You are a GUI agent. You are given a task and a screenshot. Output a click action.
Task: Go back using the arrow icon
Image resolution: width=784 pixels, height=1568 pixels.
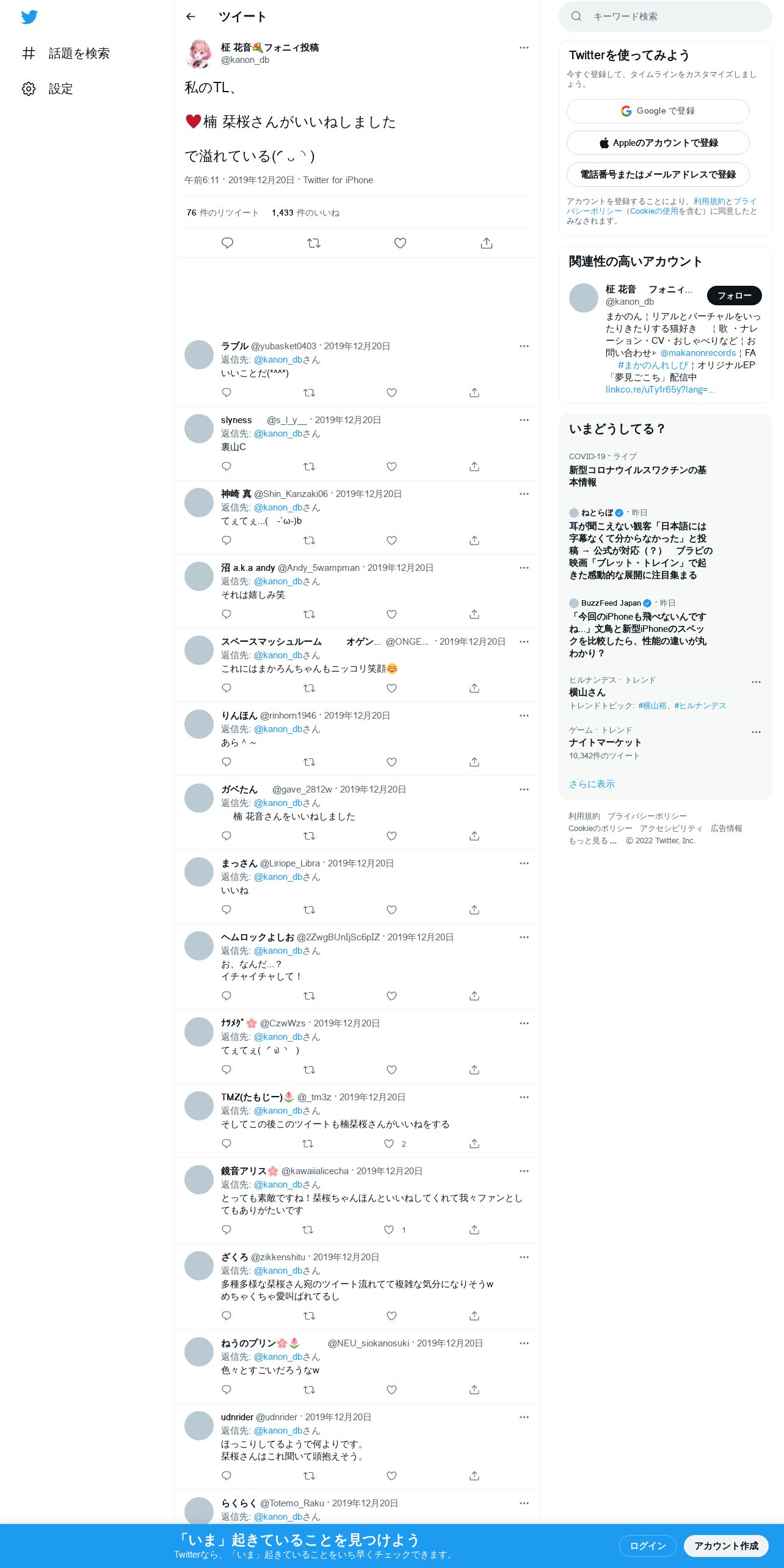point(191,16)
